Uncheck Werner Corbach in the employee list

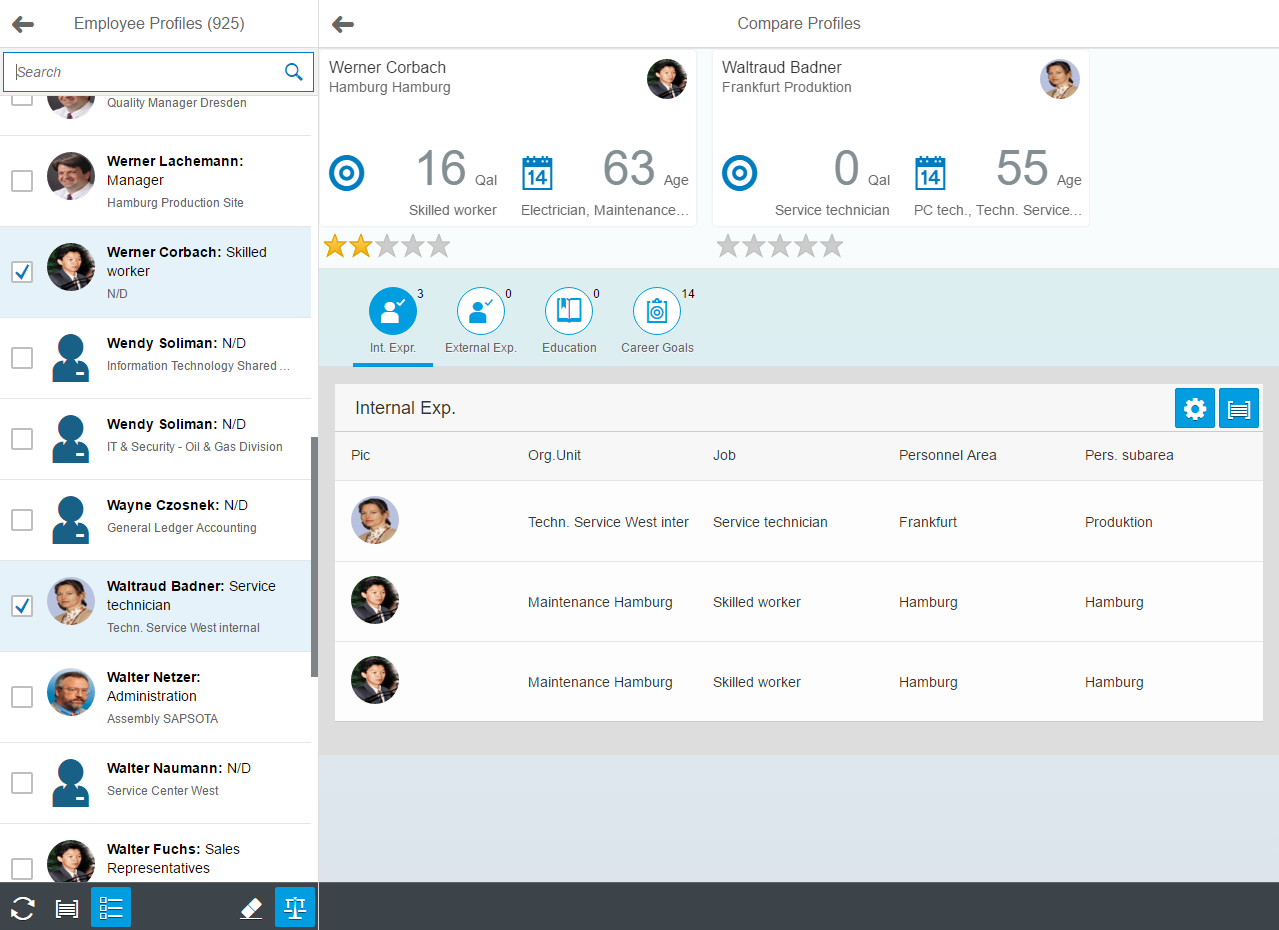coord(22,271)
